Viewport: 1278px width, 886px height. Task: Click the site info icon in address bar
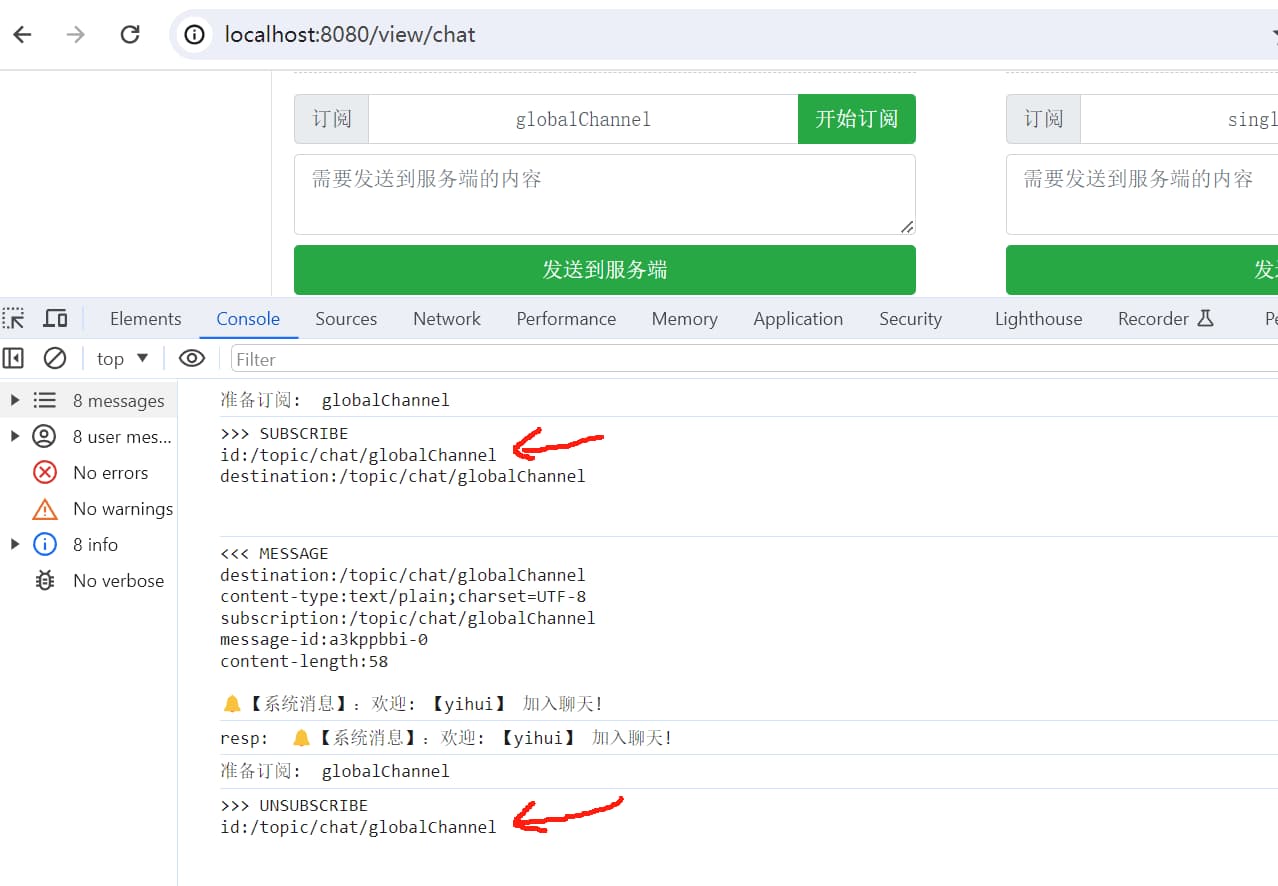tap(194, 35)
